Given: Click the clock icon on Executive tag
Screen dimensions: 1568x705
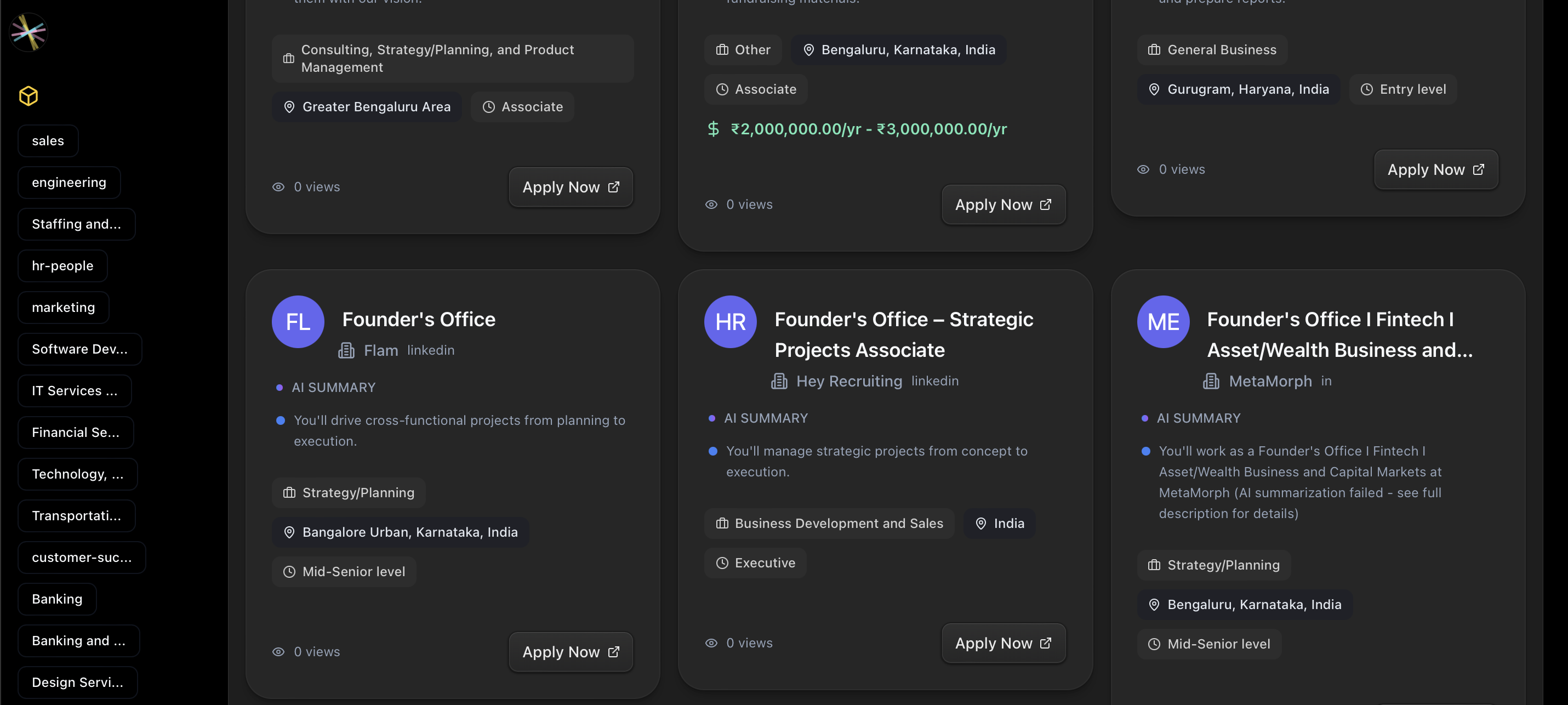Looking at the screenshot, I should (x=722, y=563).
